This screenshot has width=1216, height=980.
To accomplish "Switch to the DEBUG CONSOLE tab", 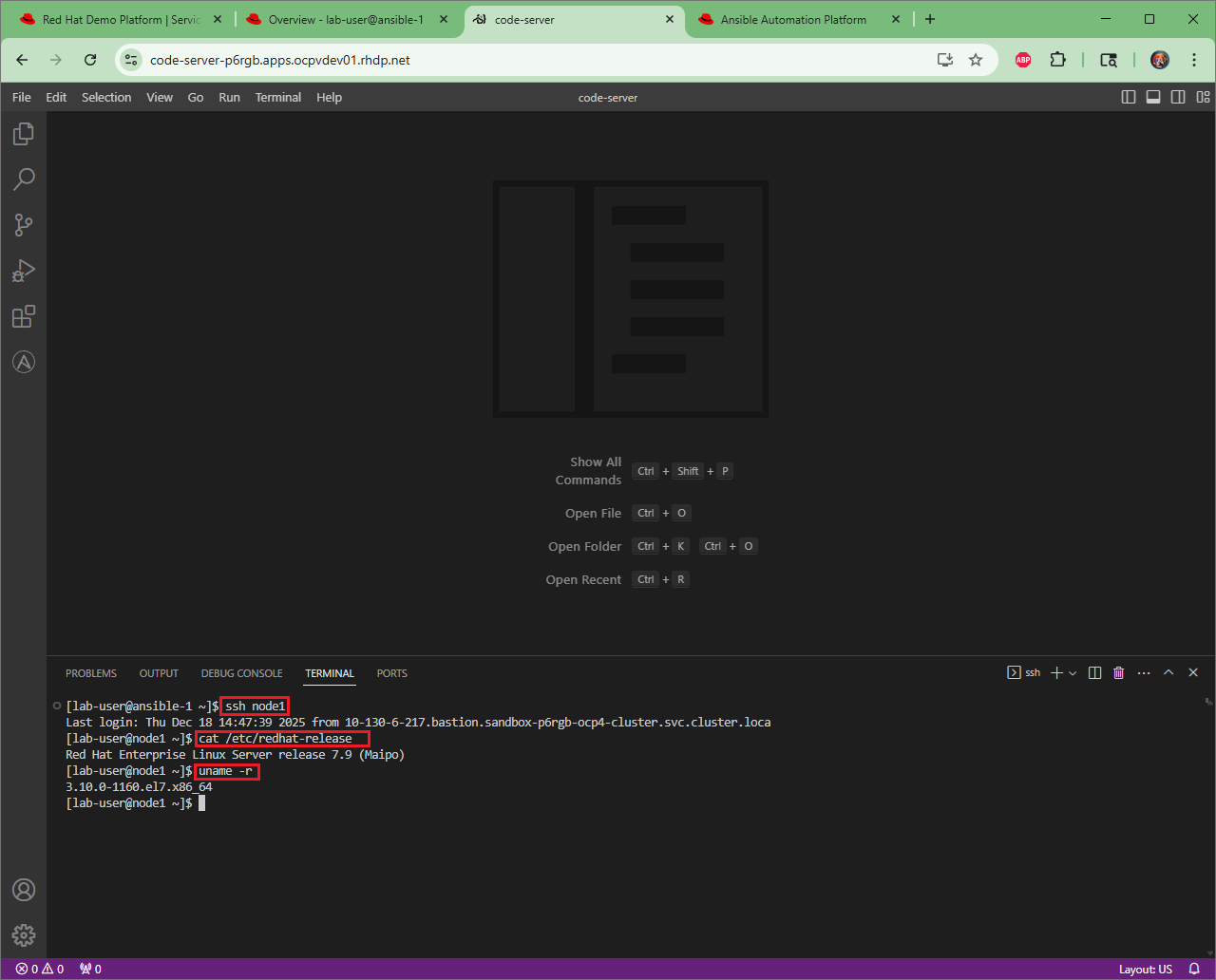I will [x=241, y=673].
